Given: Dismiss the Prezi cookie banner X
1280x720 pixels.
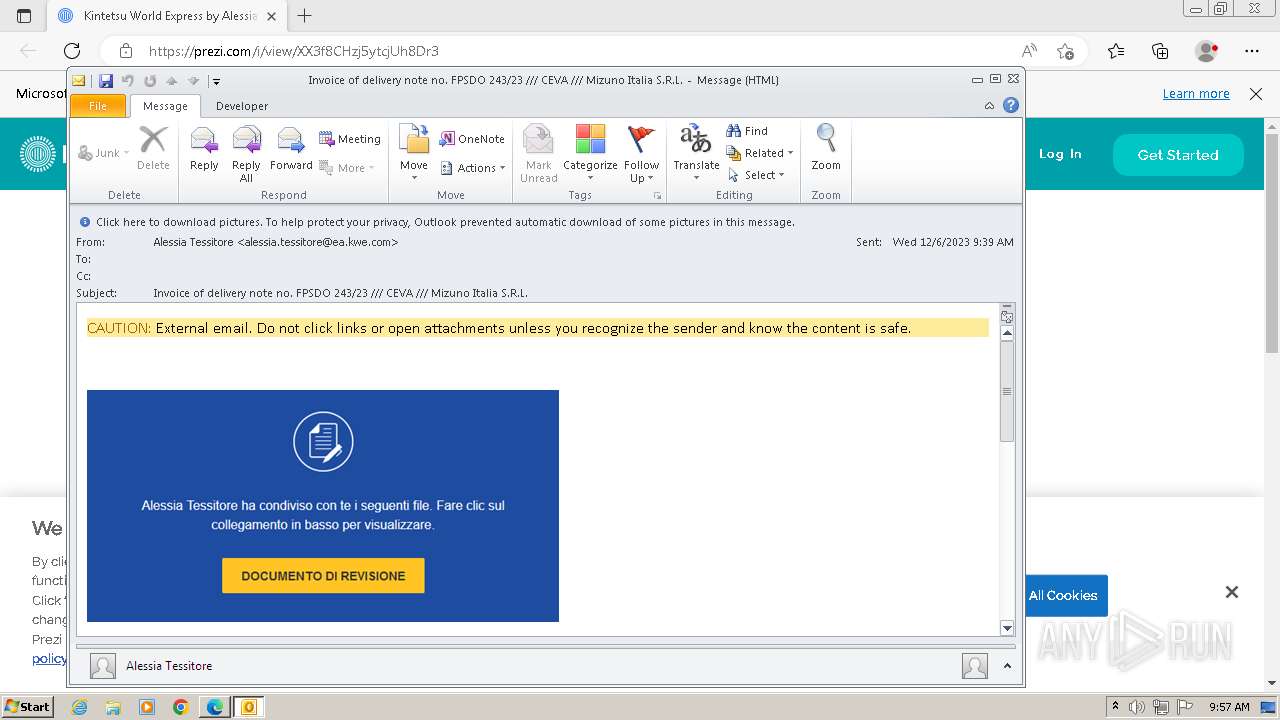Looking at the screenshot, I should 1232,592.
